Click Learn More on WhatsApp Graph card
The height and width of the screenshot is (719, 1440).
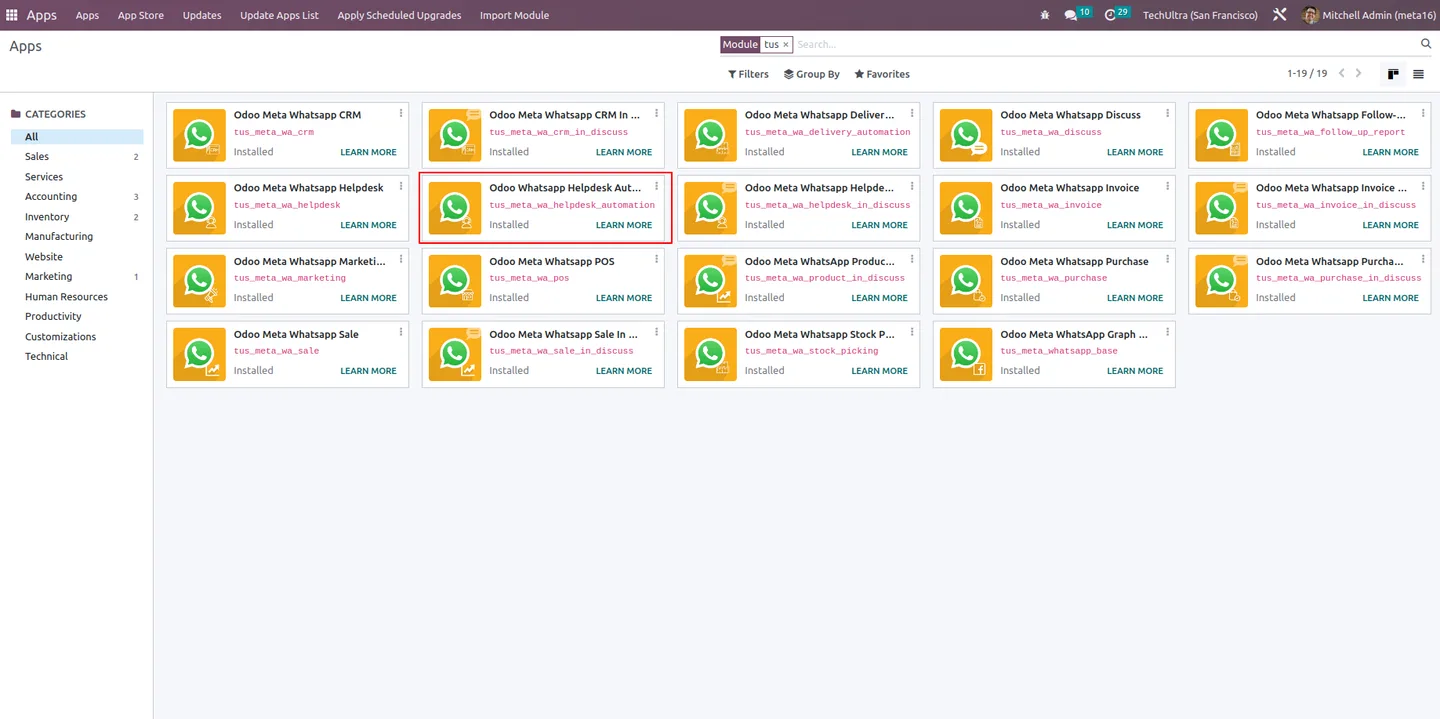pyautogui.click(x=1135, y=371)
